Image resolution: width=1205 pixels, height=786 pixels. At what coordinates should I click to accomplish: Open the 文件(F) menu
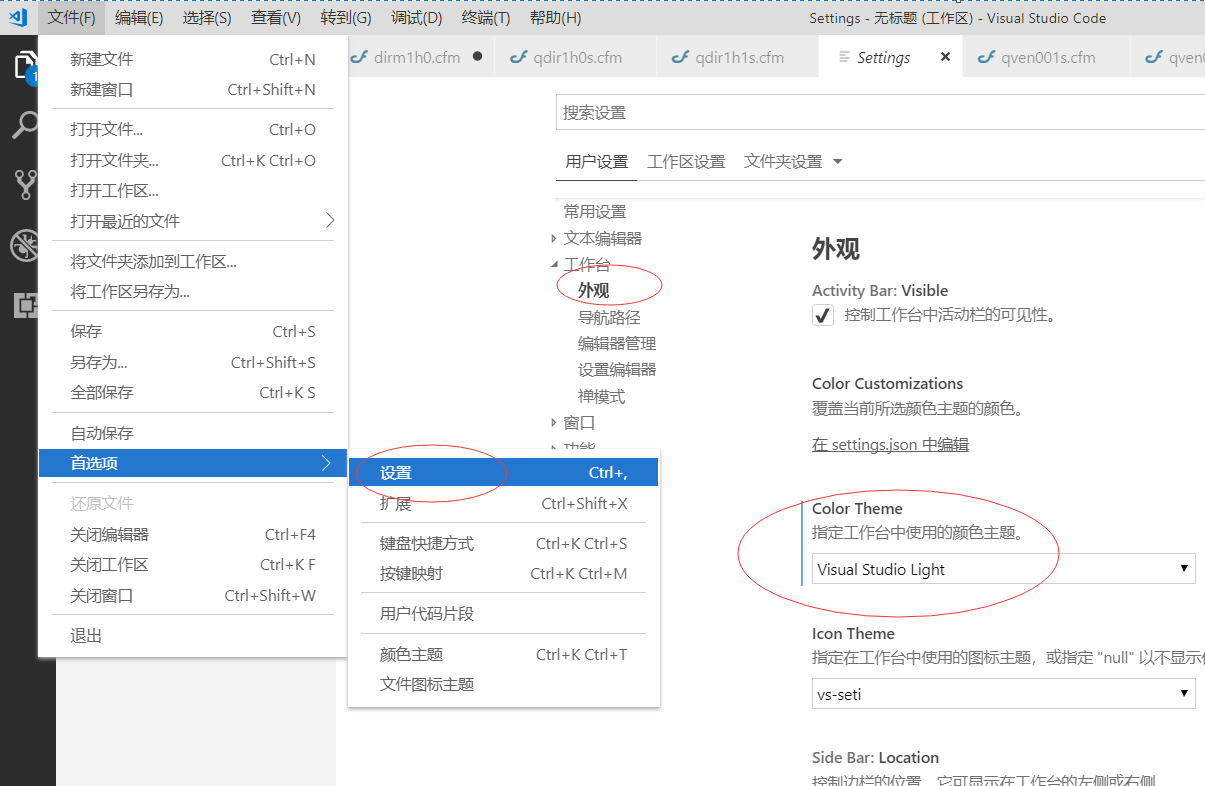(x=72, y=17)
